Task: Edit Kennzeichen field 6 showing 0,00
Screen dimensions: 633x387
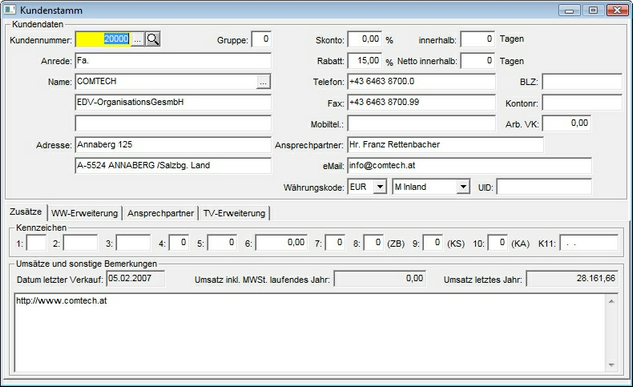Action: tap(281, 243)
